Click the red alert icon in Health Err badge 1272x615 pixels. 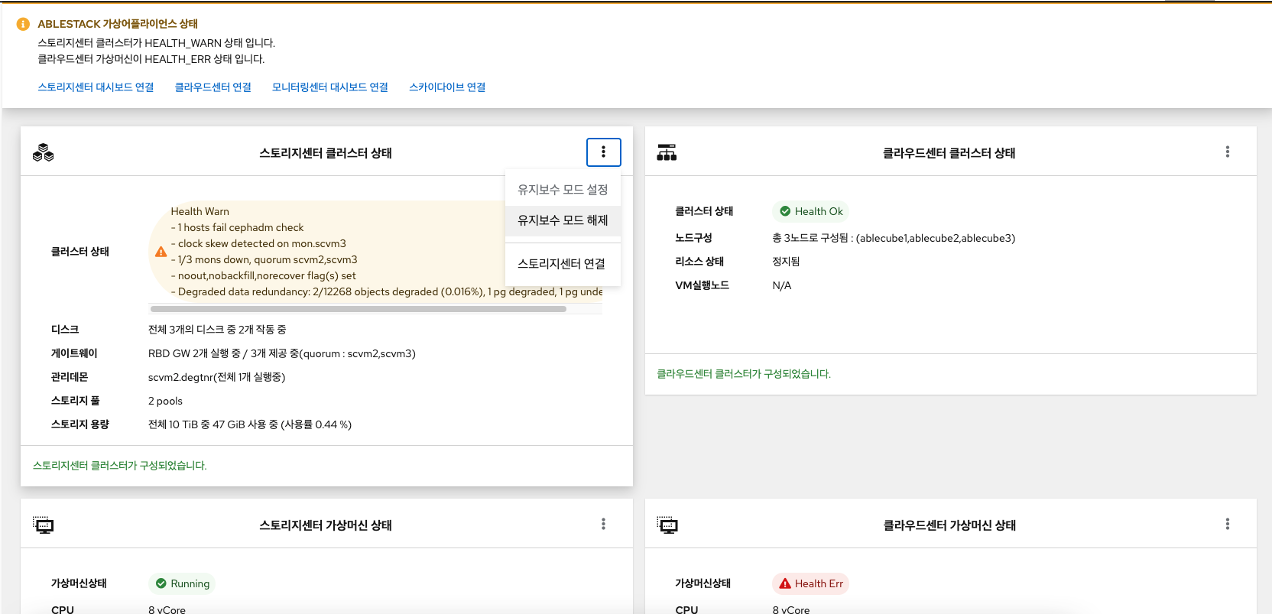pos(785,583)
